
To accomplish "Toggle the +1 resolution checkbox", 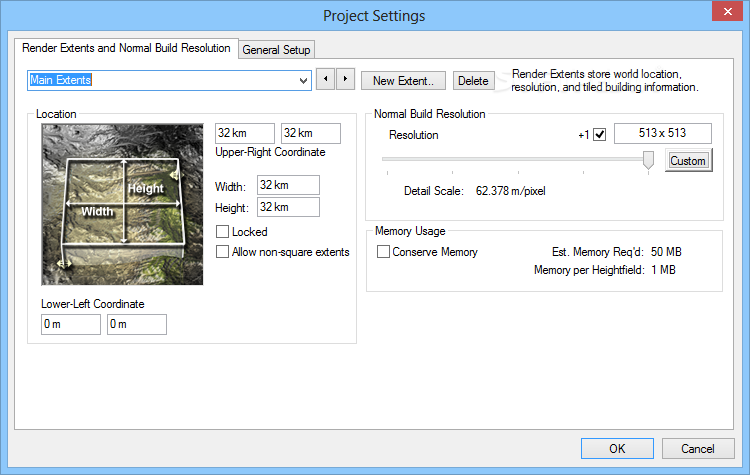I will point(599,134).
